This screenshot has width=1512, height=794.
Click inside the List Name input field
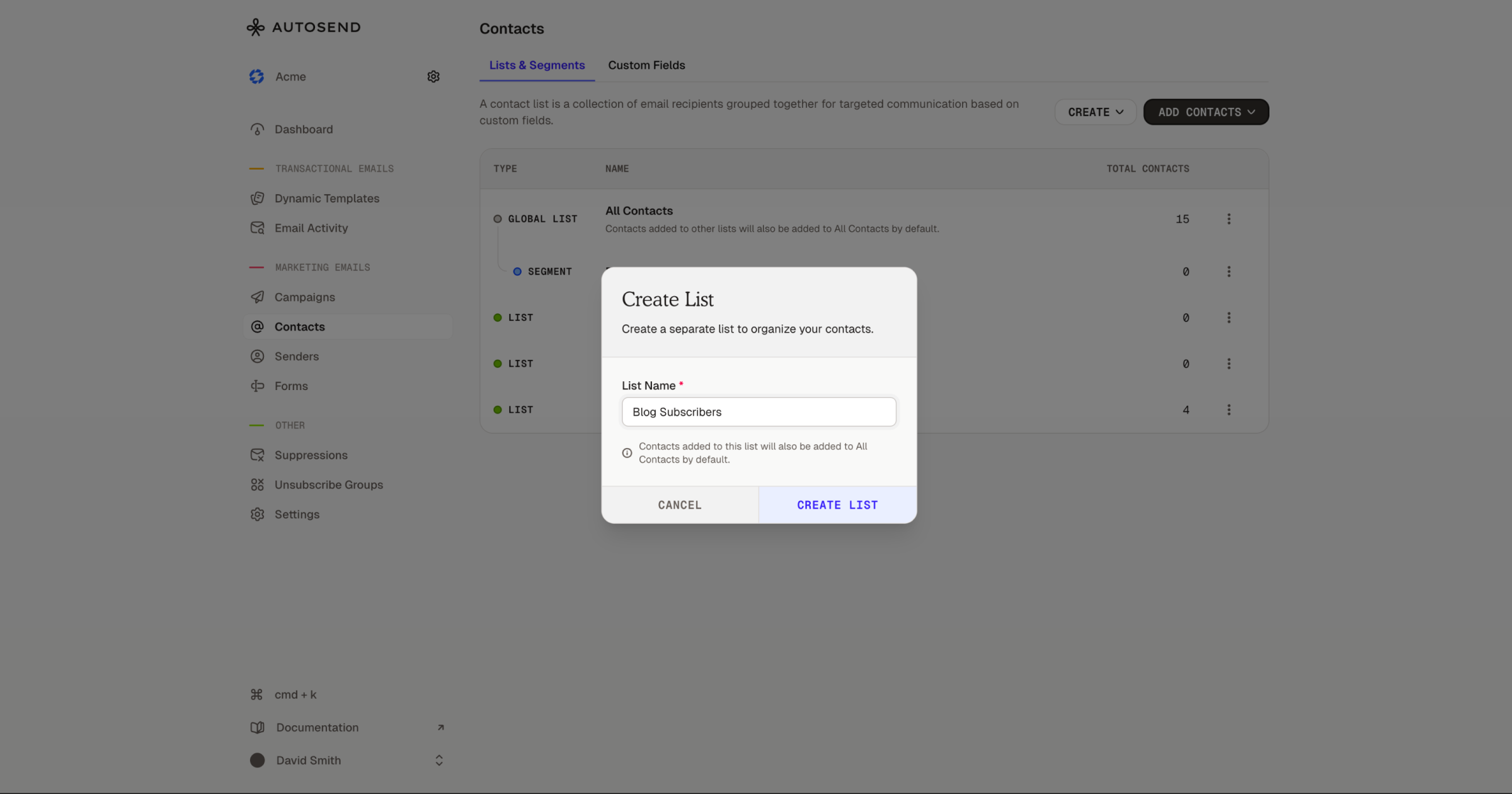759,411
